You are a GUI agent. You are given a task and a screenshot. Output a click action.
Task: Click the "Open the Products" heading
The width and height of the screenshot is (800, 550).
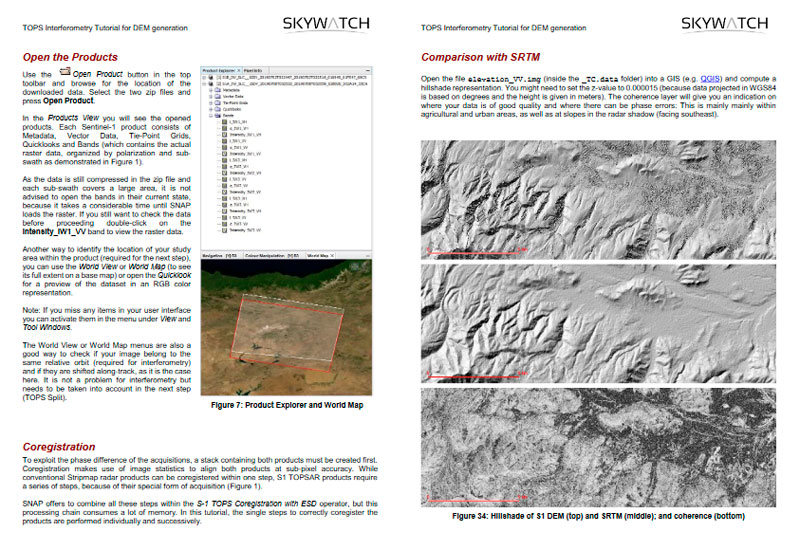tap(70, 57)
